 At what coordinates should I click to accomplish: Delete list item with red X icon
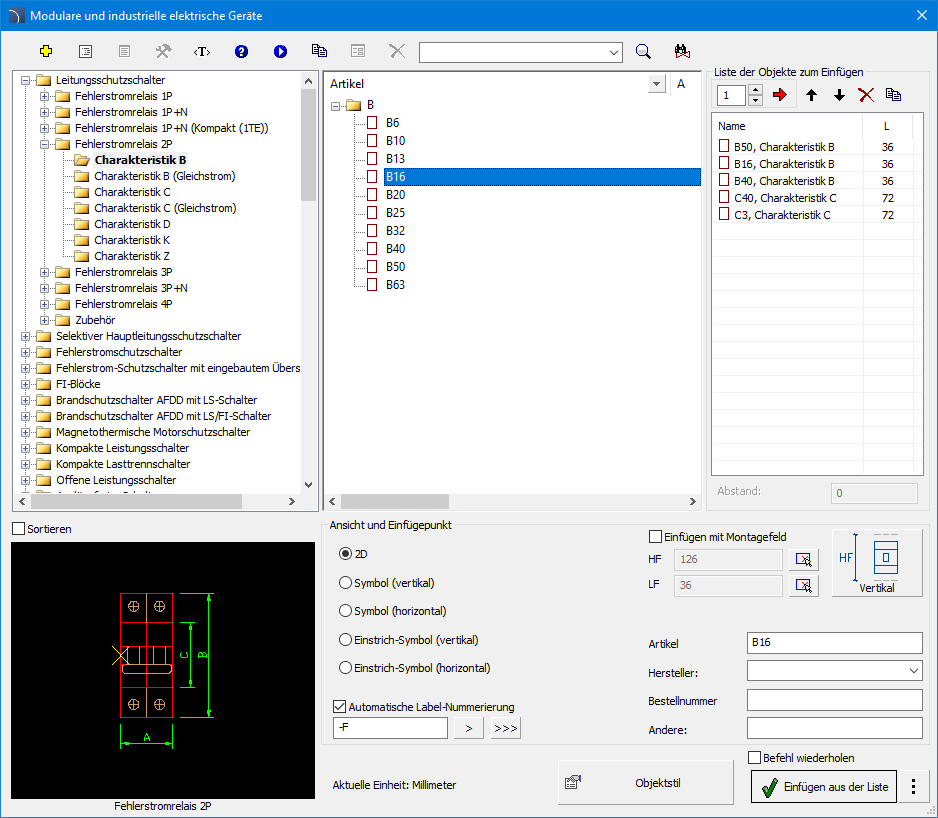click(x=866, y=95)
